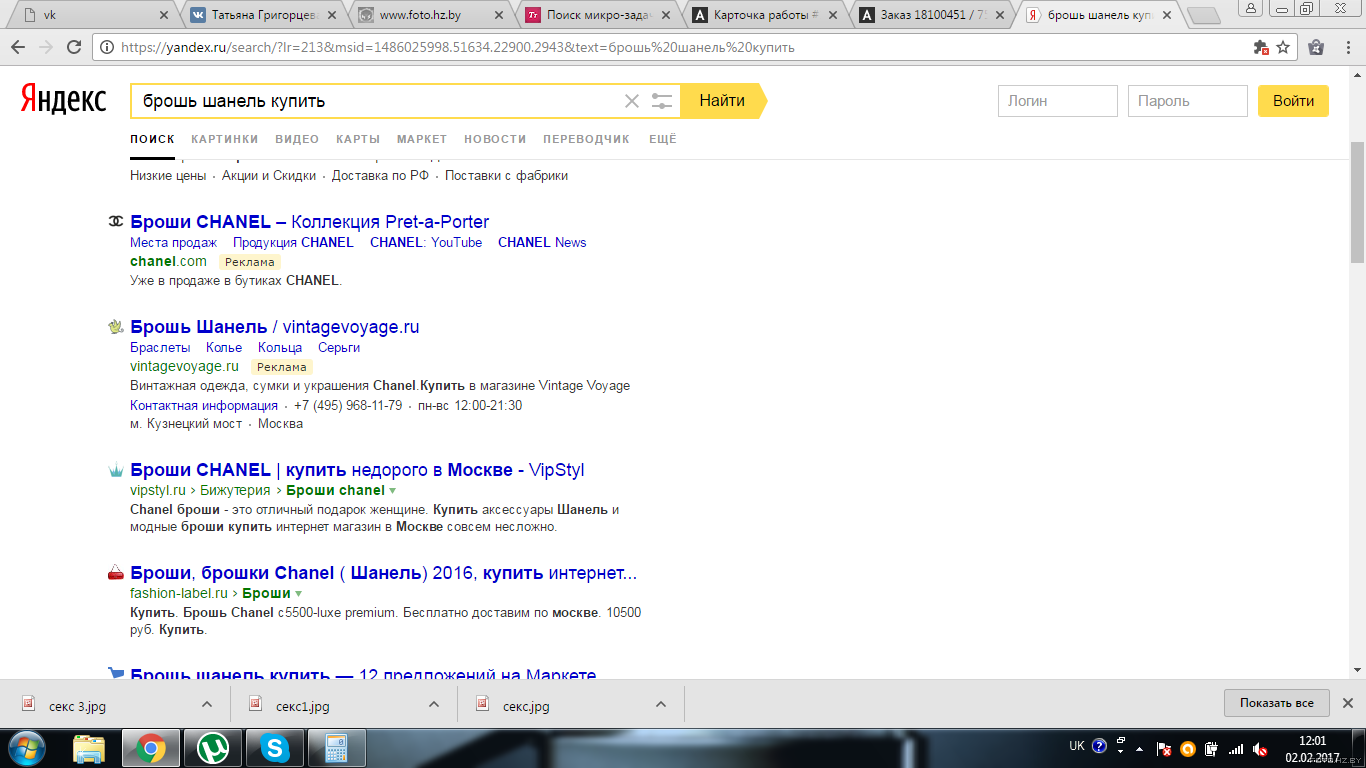Go forward with the browser forward arrow
The height and width of the screenshot is (768, 1366).
pos(46,47)
